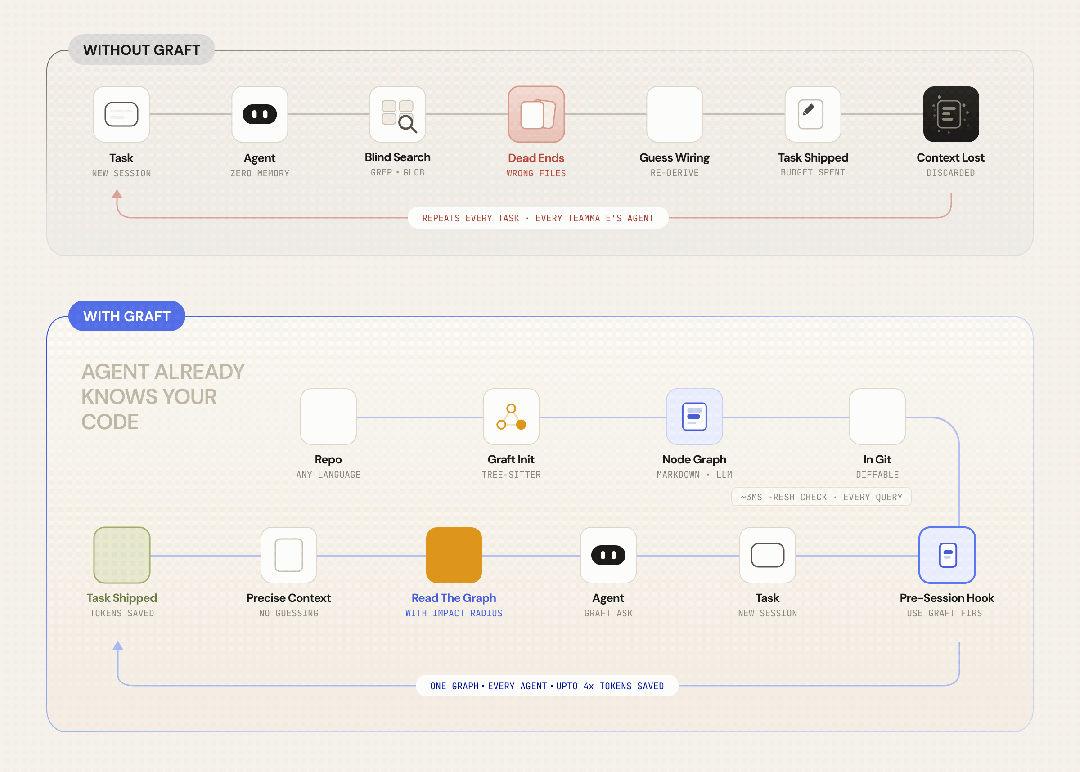Click the fresh check every query badge
1080x772 pixels.
point(821,497)
